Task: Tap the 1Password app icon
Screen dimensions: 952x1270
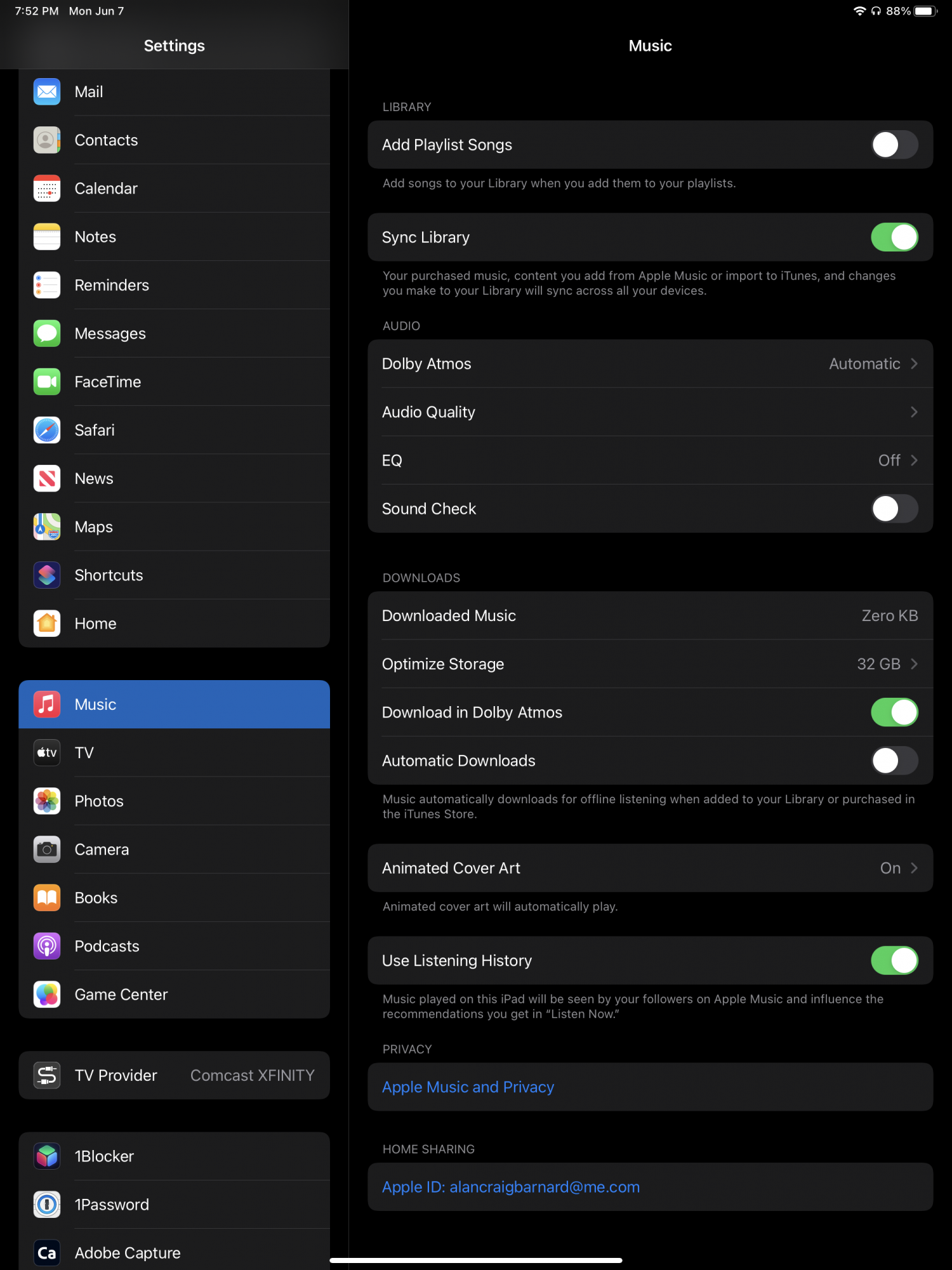Action: pos(47,1205)
